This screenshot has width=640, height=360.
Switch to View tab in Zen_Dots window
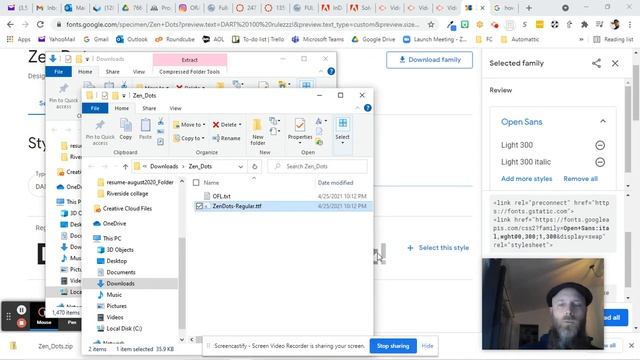tap(176, 108)
